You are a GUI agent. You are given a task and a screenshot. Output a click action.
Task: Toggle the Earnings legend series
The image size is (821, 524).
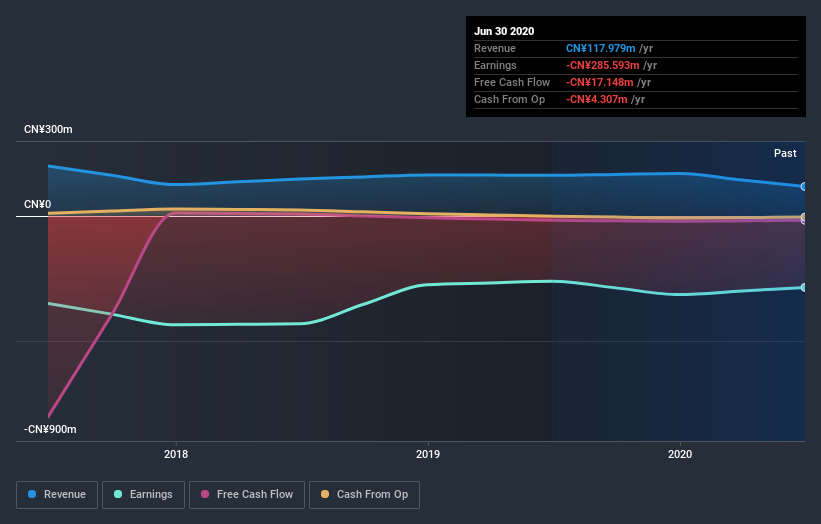pyautogui.click(x=143, y=495)
